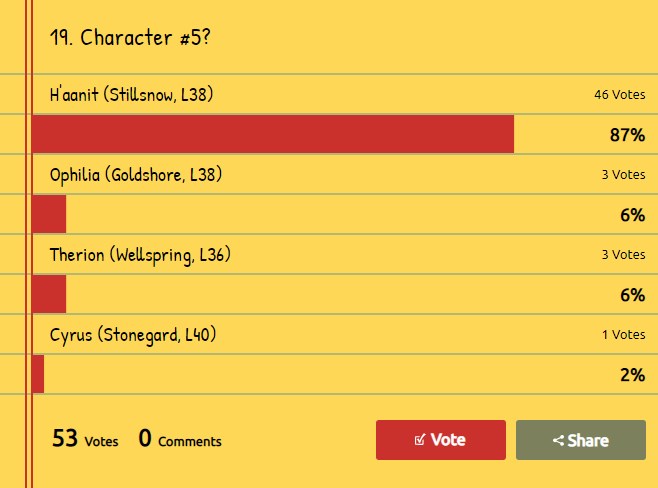This screenshot has width=658, height=488.
Task: Click the 87% red result bar
Action: (x=273, y=134)
